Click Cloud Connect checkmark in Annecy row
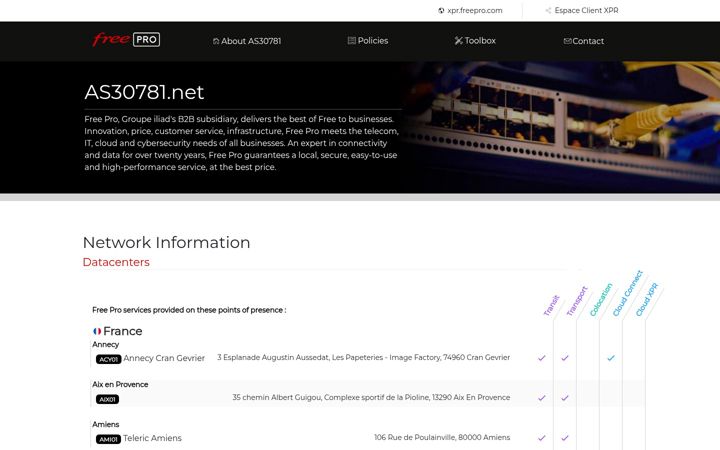The image size is (720, 450). point(611,358)
